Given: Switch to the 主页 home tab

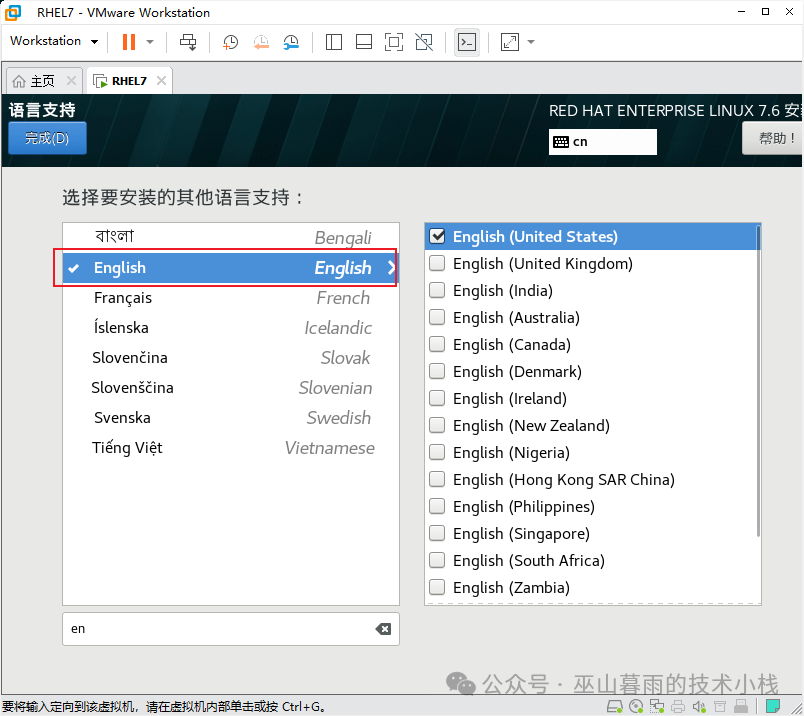Looking at the screenshot, I should pos(42,81).
